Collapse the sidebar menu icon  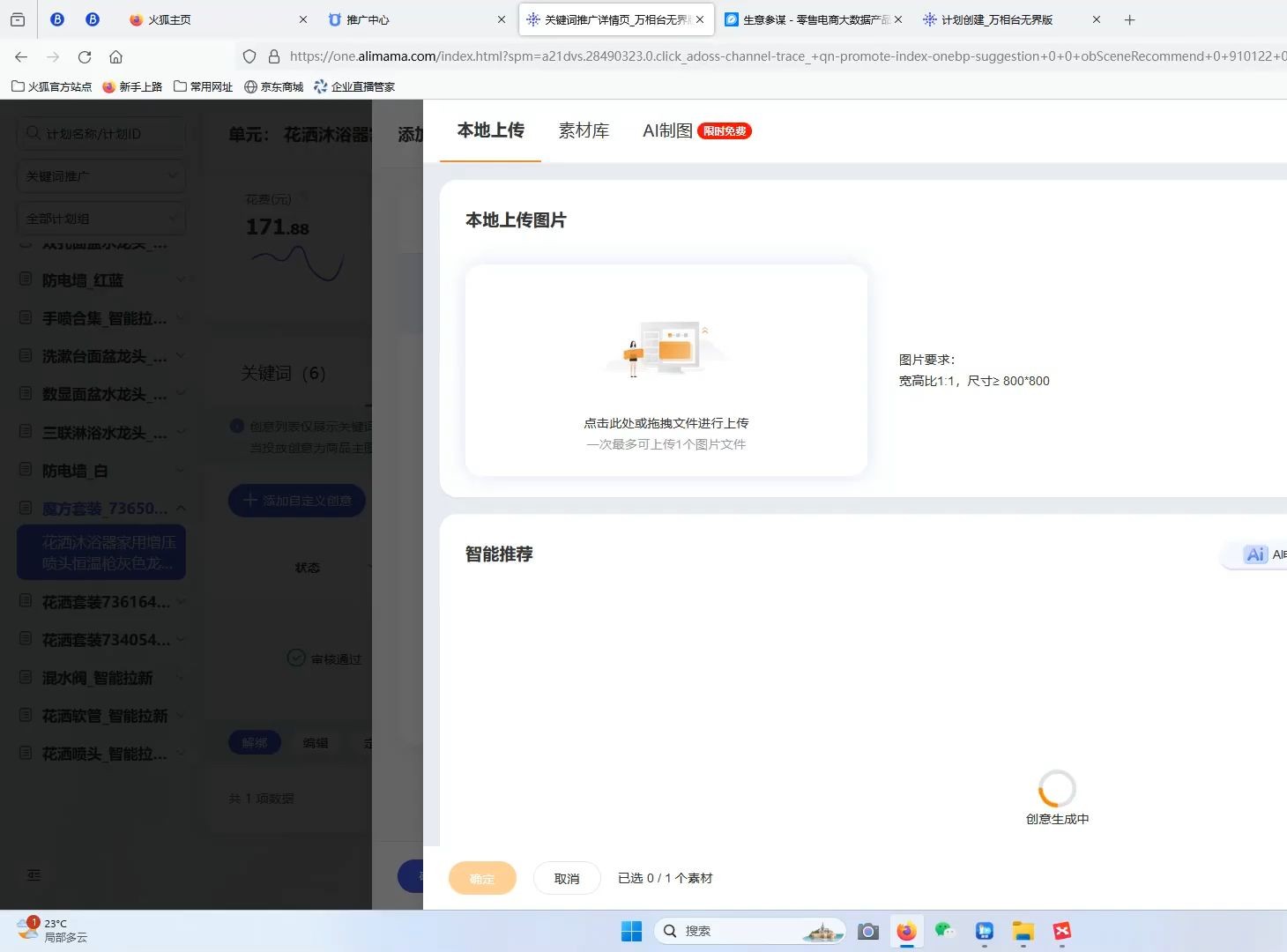tap(33, 874)
